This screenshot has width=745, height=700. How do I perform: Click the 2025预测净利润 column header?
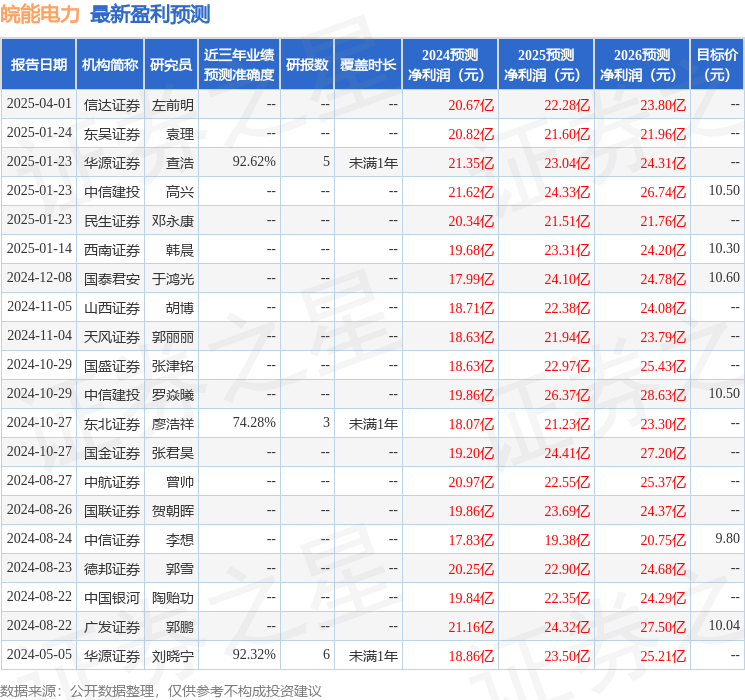pyautogui.click(x=546, y=65)
